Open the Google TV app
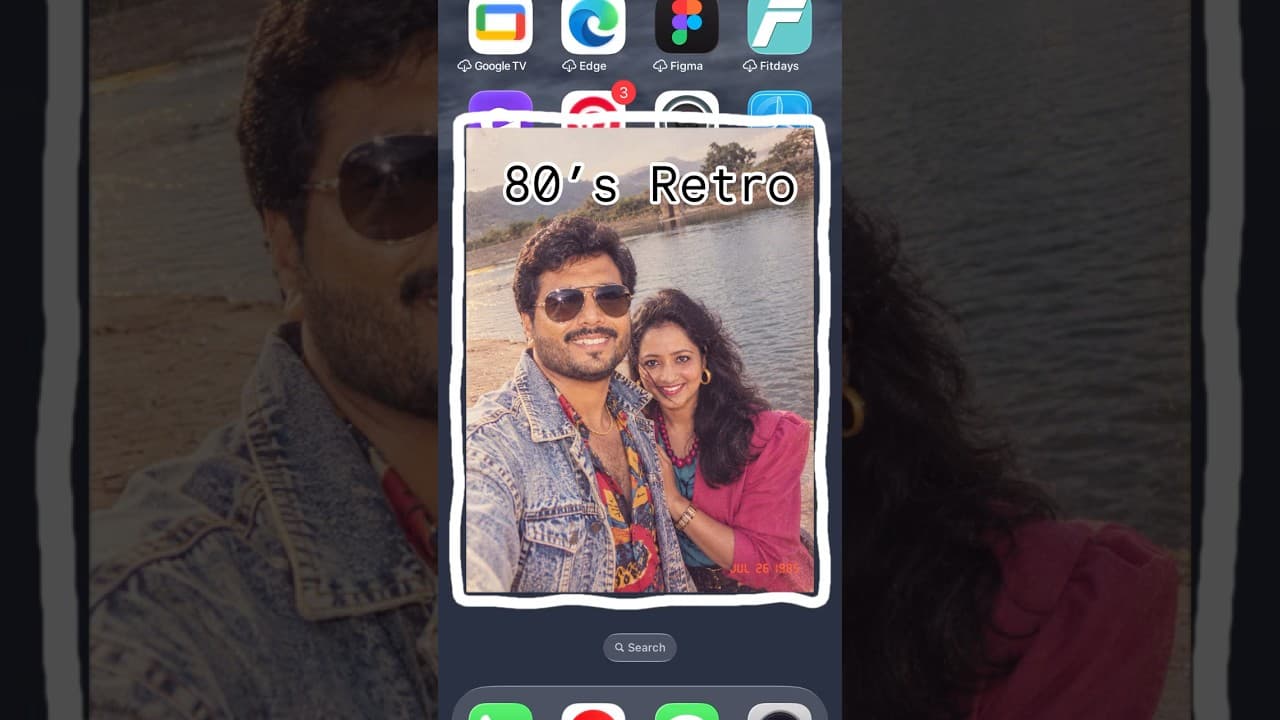This screenshot has height=720, width=1280. [x=500, y=25]
